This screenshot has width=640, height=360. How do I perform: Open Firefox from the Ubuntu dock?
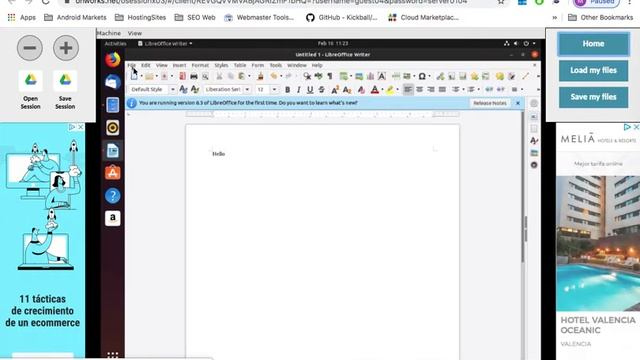point(113,60)
